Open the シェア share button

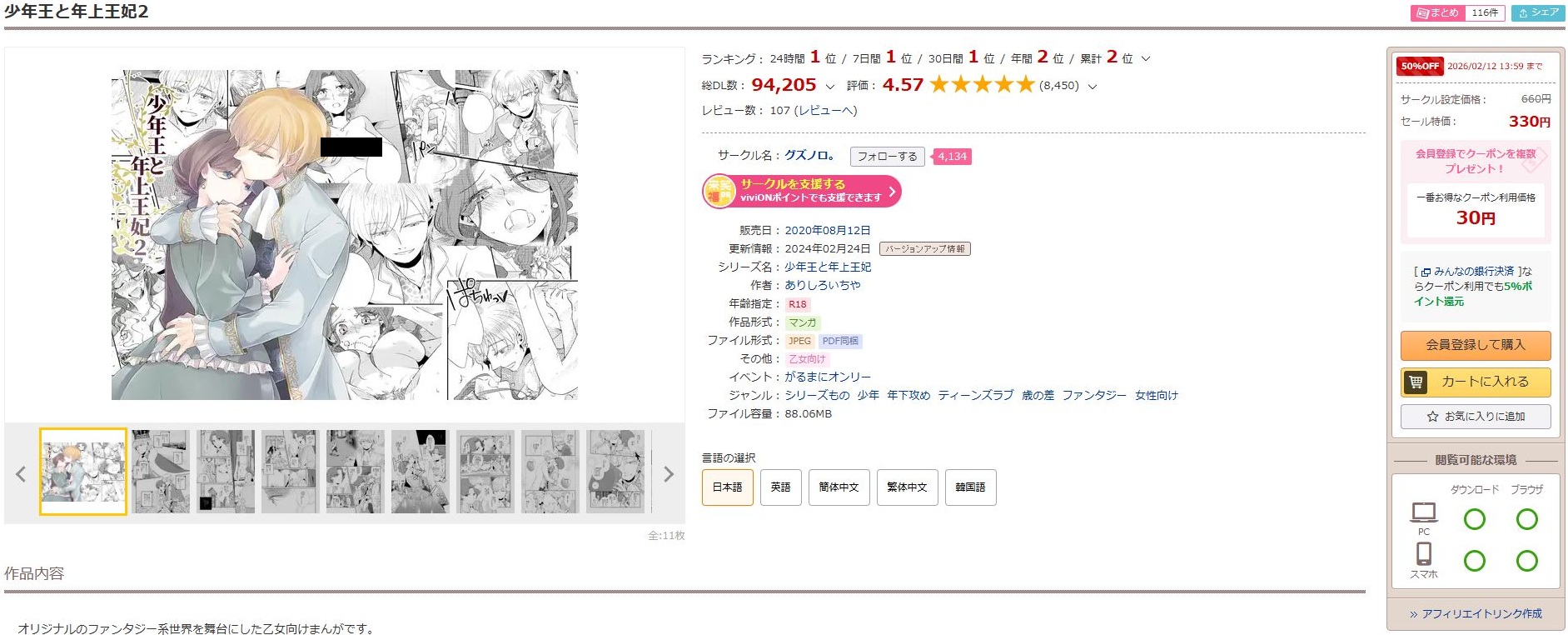click(1538, 12)
